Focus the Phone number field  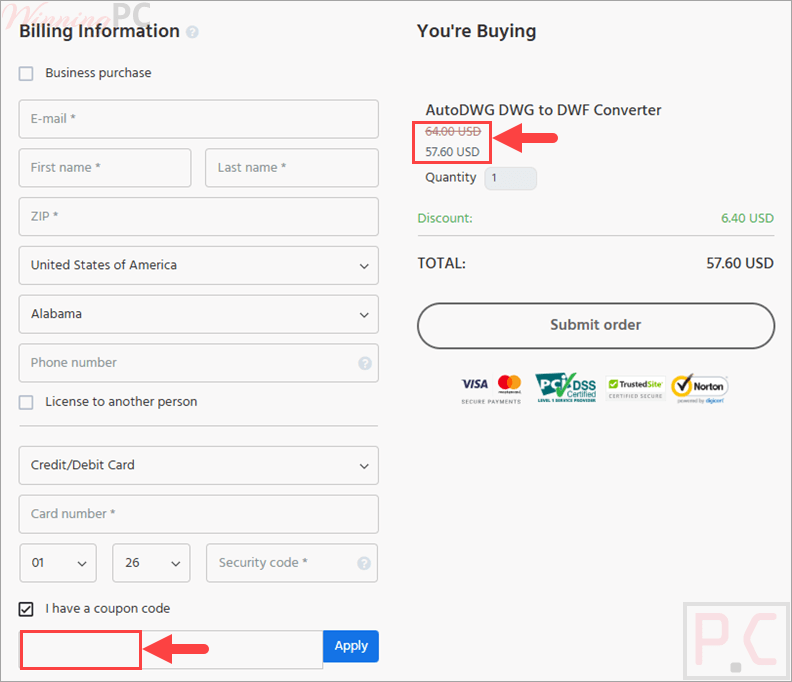tap(199, 363)
